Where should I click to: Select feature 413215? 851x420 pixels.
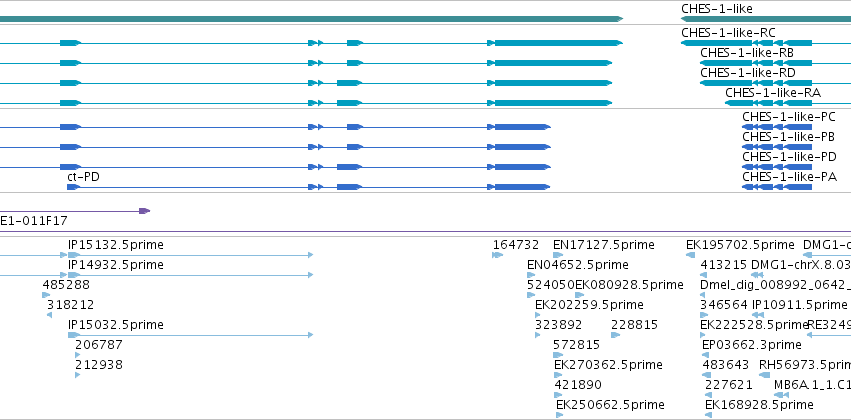[723, 265]
